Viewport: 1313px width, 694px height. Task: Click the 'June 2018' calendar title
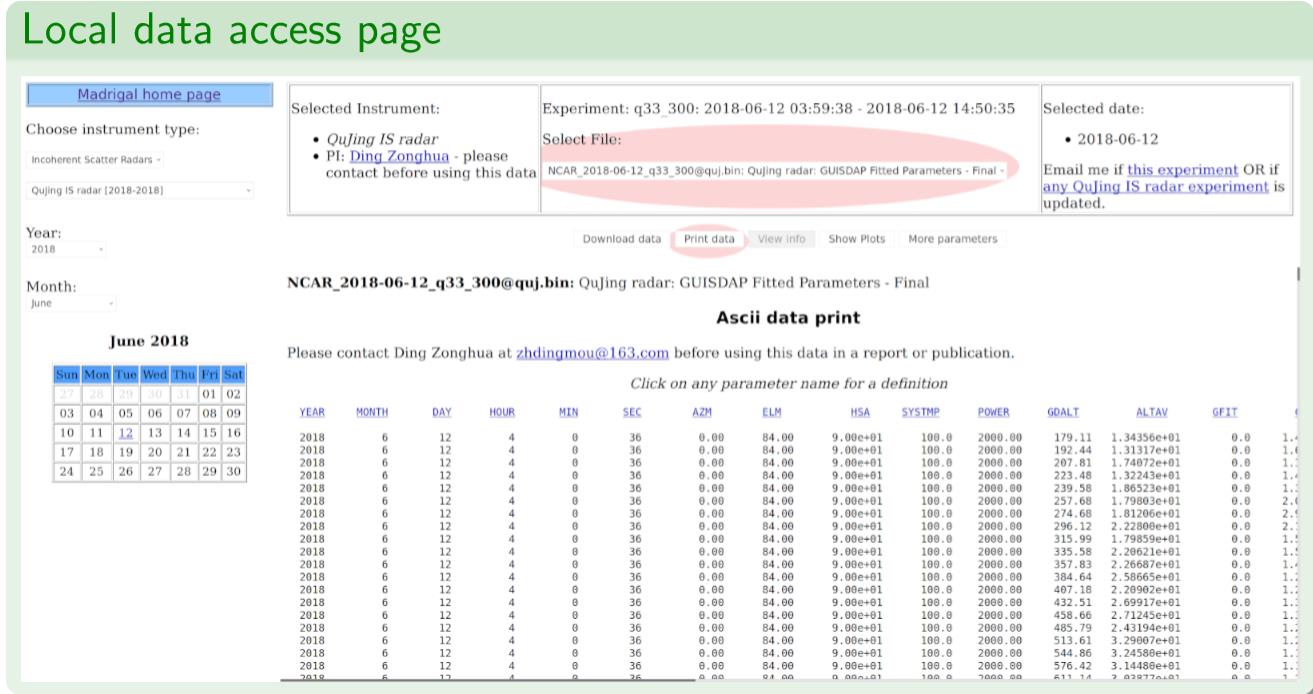coord(148,341)
